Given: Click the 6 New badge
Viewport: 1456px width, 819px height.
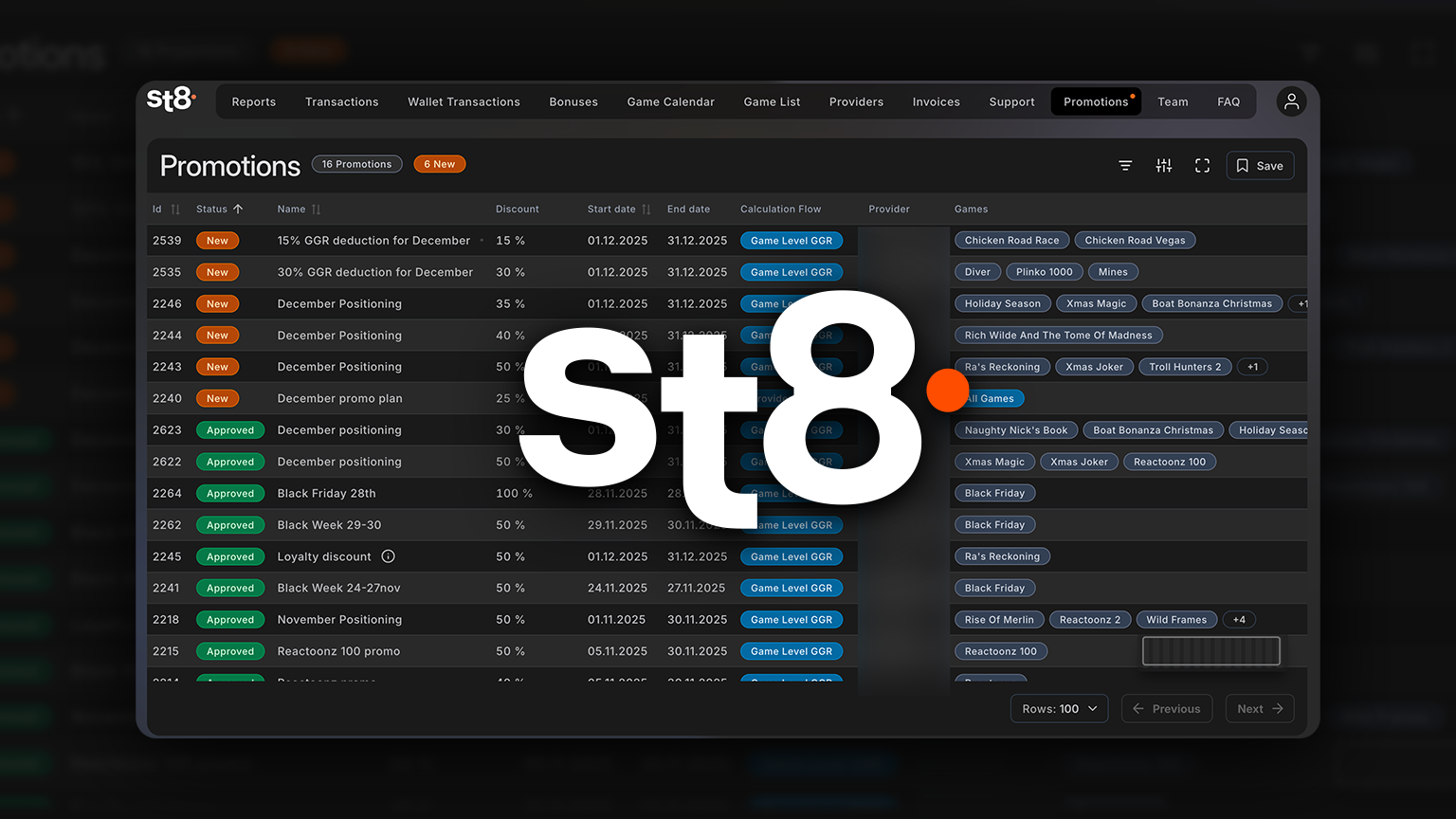Looking at the screenshot, I should (x=439, y=163).
